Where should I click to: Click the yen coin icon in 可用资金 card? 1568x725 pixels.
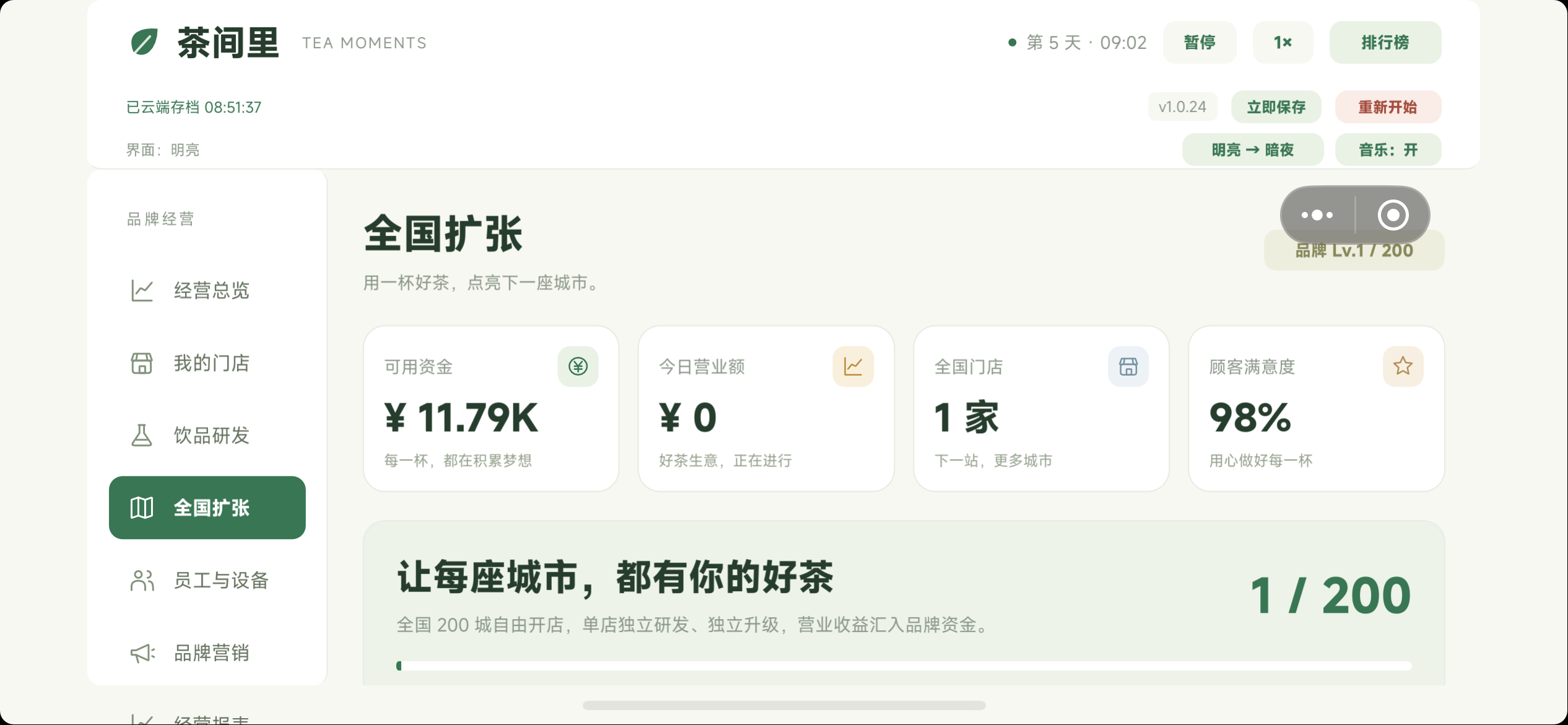point(578,366)
